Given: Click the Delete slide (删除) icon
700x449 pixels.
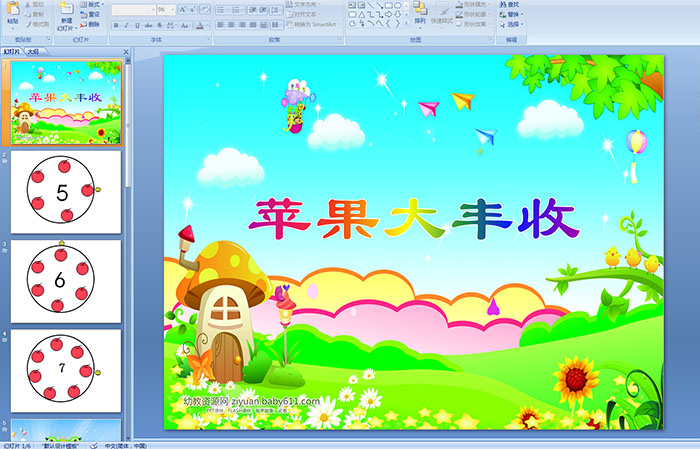Looking at the screenshot, I should click(x=91, y=24).
